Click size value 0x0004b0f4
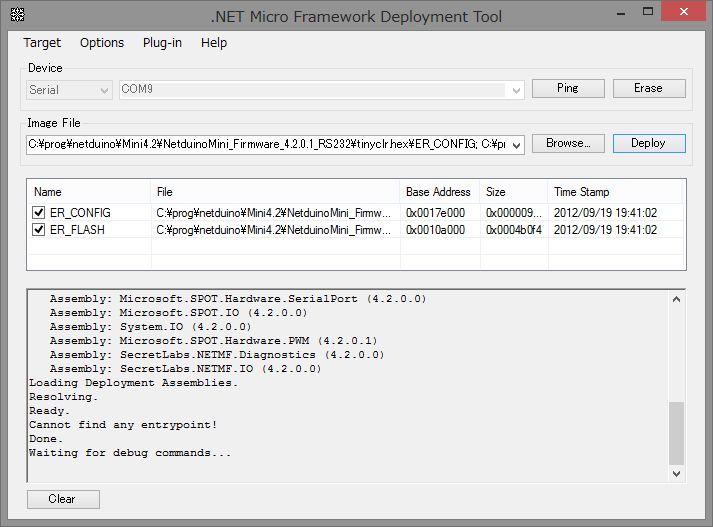Screen dimensions: 713x527 tap(513, 230)
